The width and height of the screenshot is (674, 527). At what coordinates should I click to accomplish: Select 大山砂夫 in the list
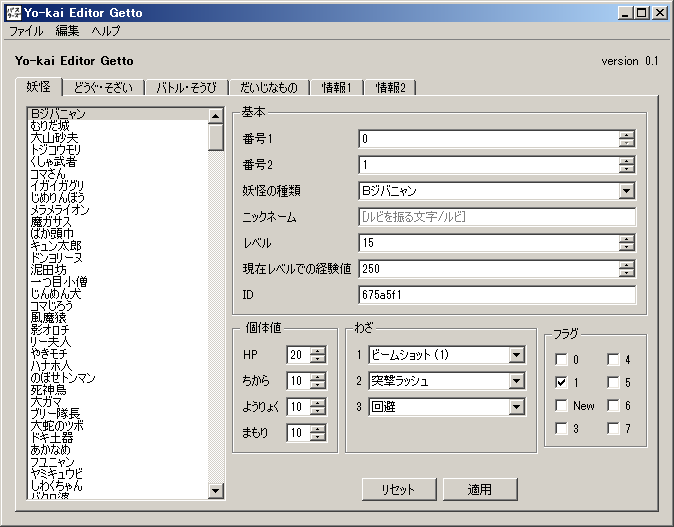pos(118,138)
